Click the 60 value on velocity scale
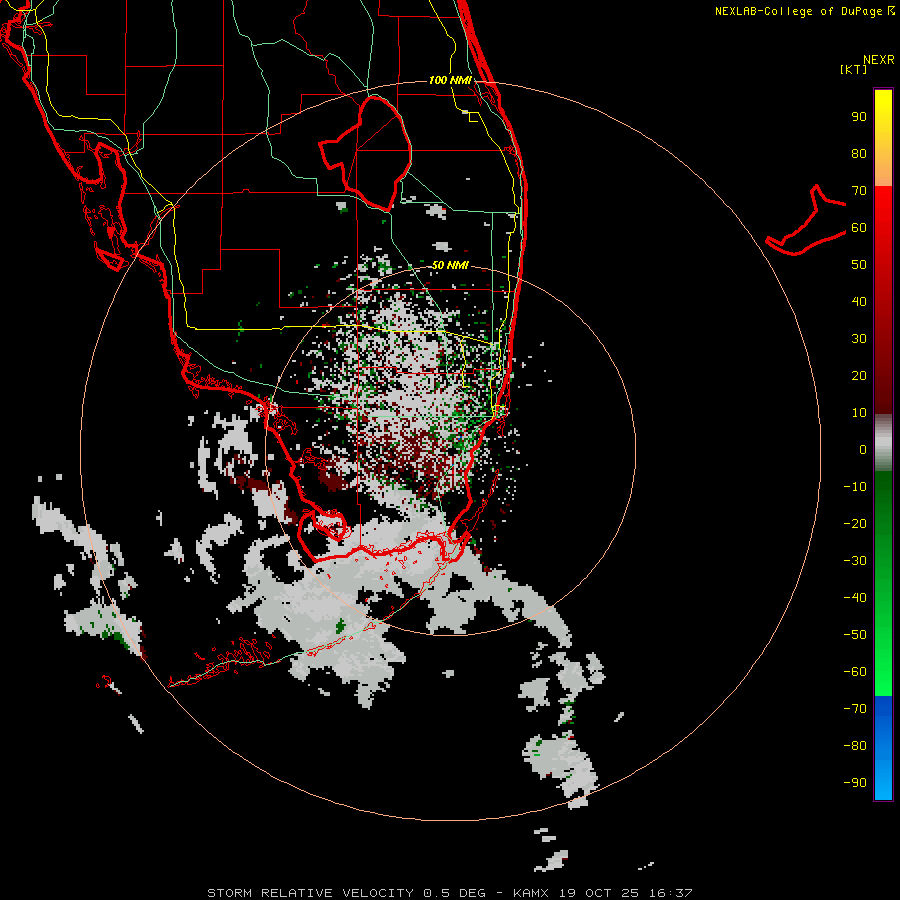The image size is (900, 900). (859, 227)
